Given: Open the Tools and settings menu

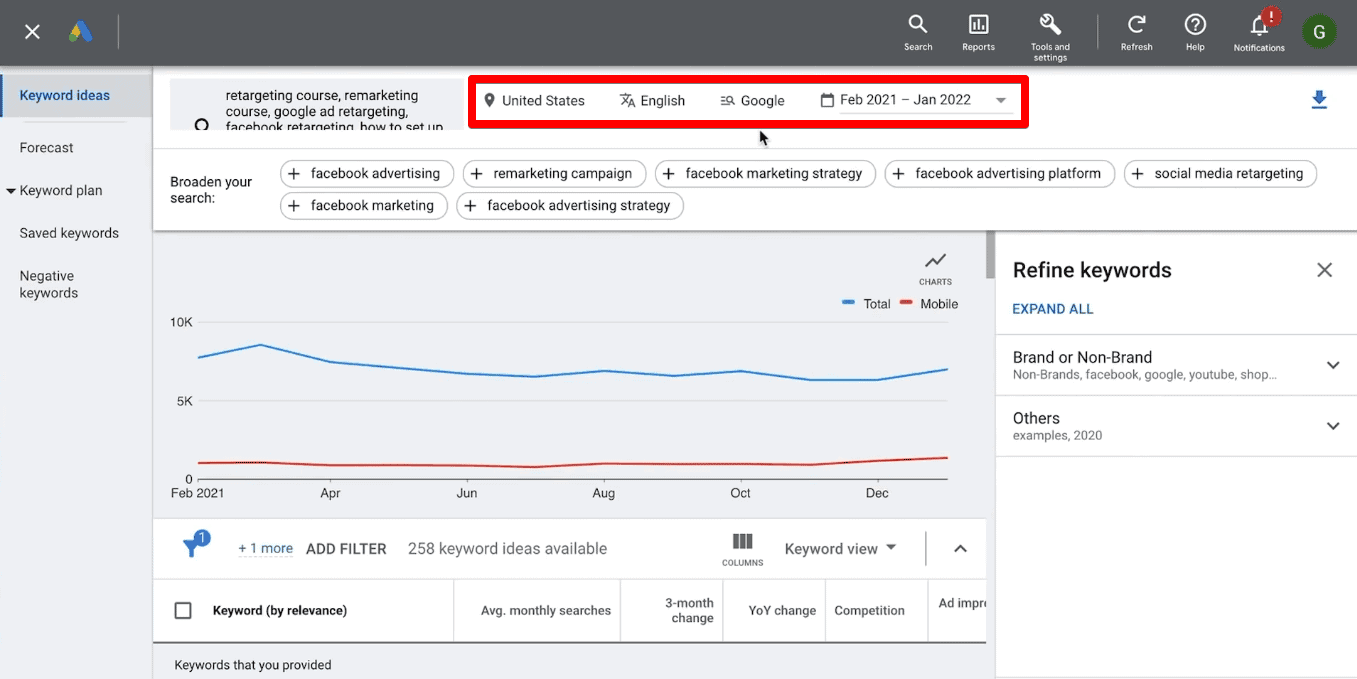Looking at the screenshot, I should click(x=1049, y=32).
